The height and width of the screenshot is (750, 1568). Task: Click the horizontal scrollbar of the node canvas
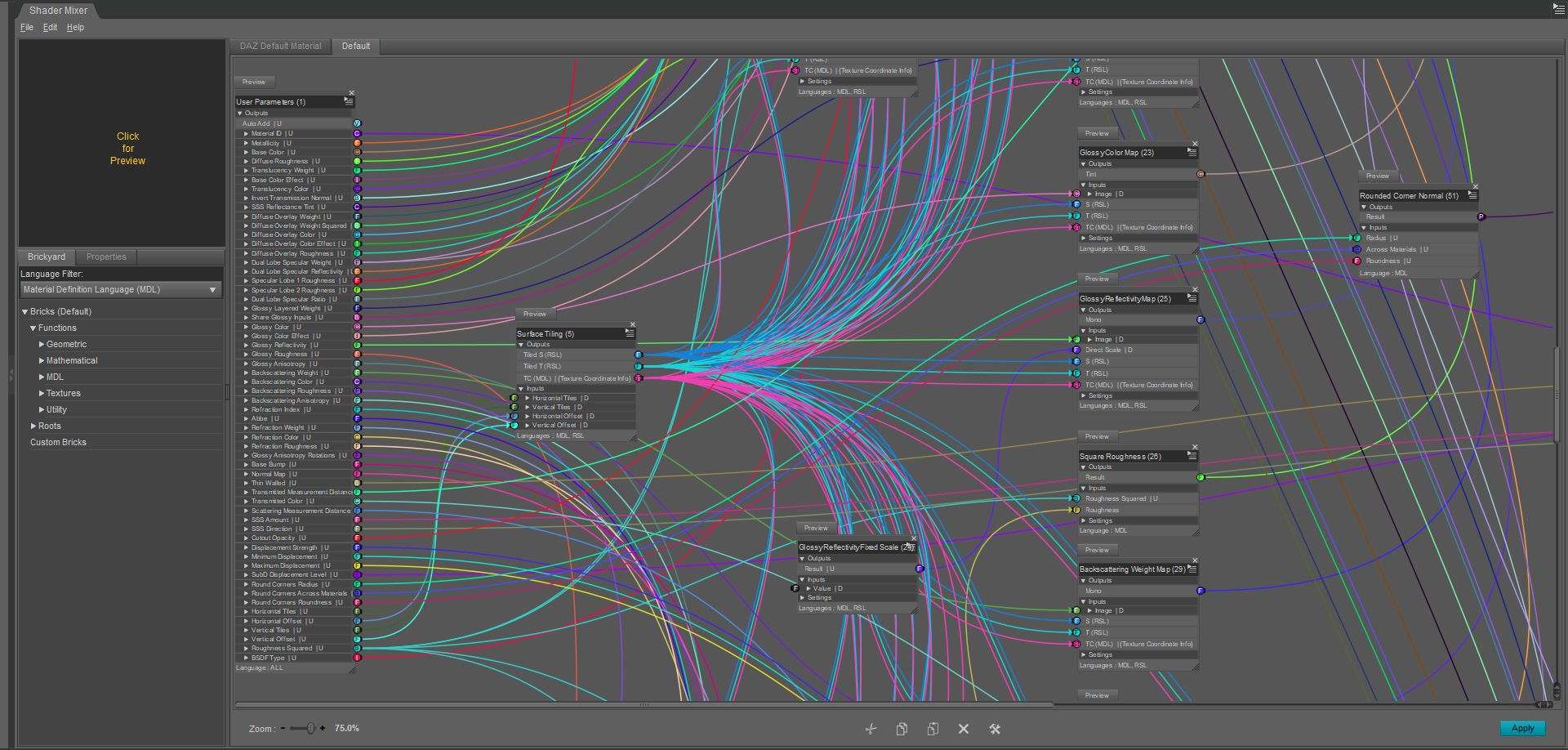click(x=644, y=704)
